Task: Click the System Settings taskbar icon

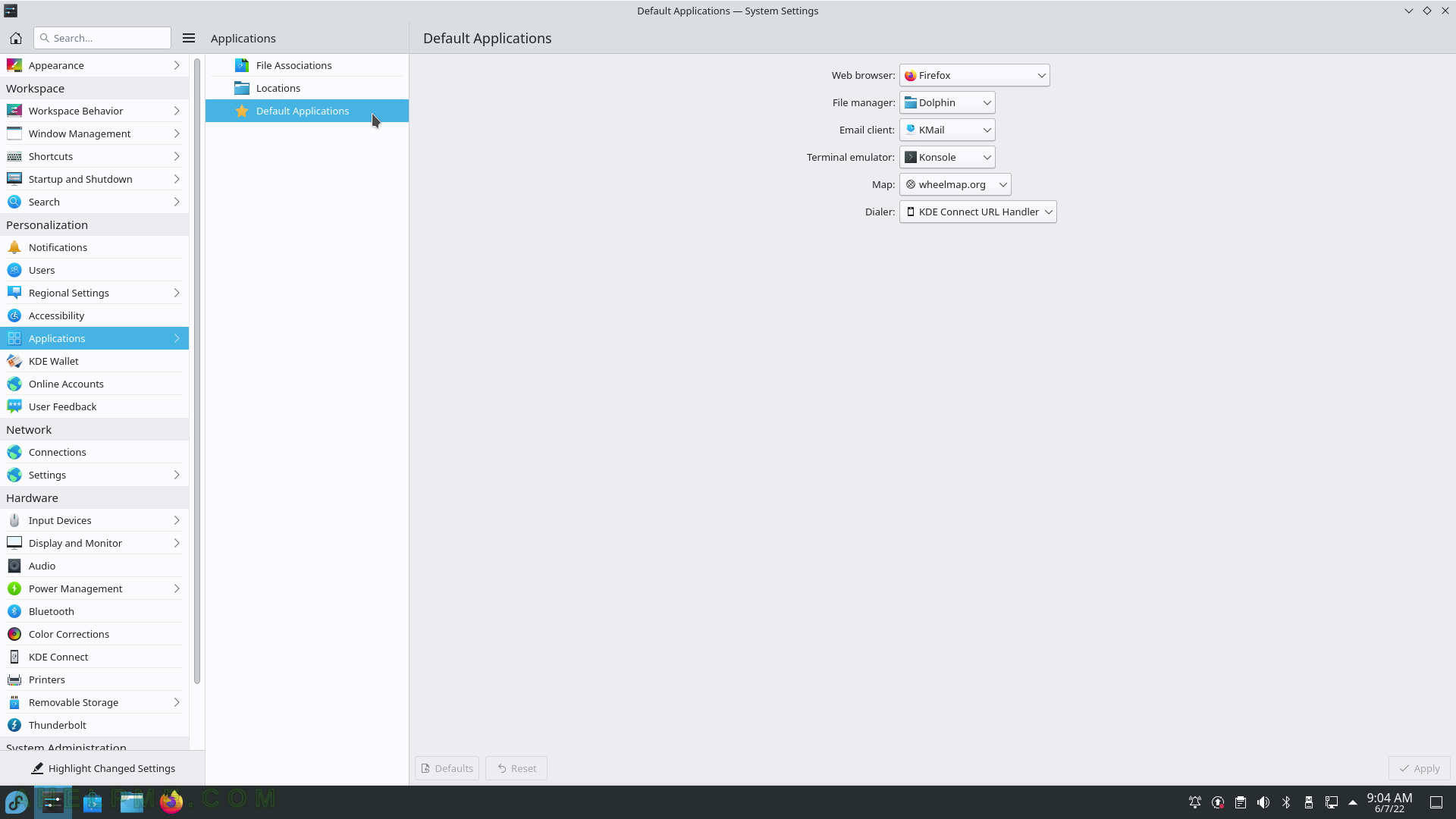Action: tap(53, 802)
